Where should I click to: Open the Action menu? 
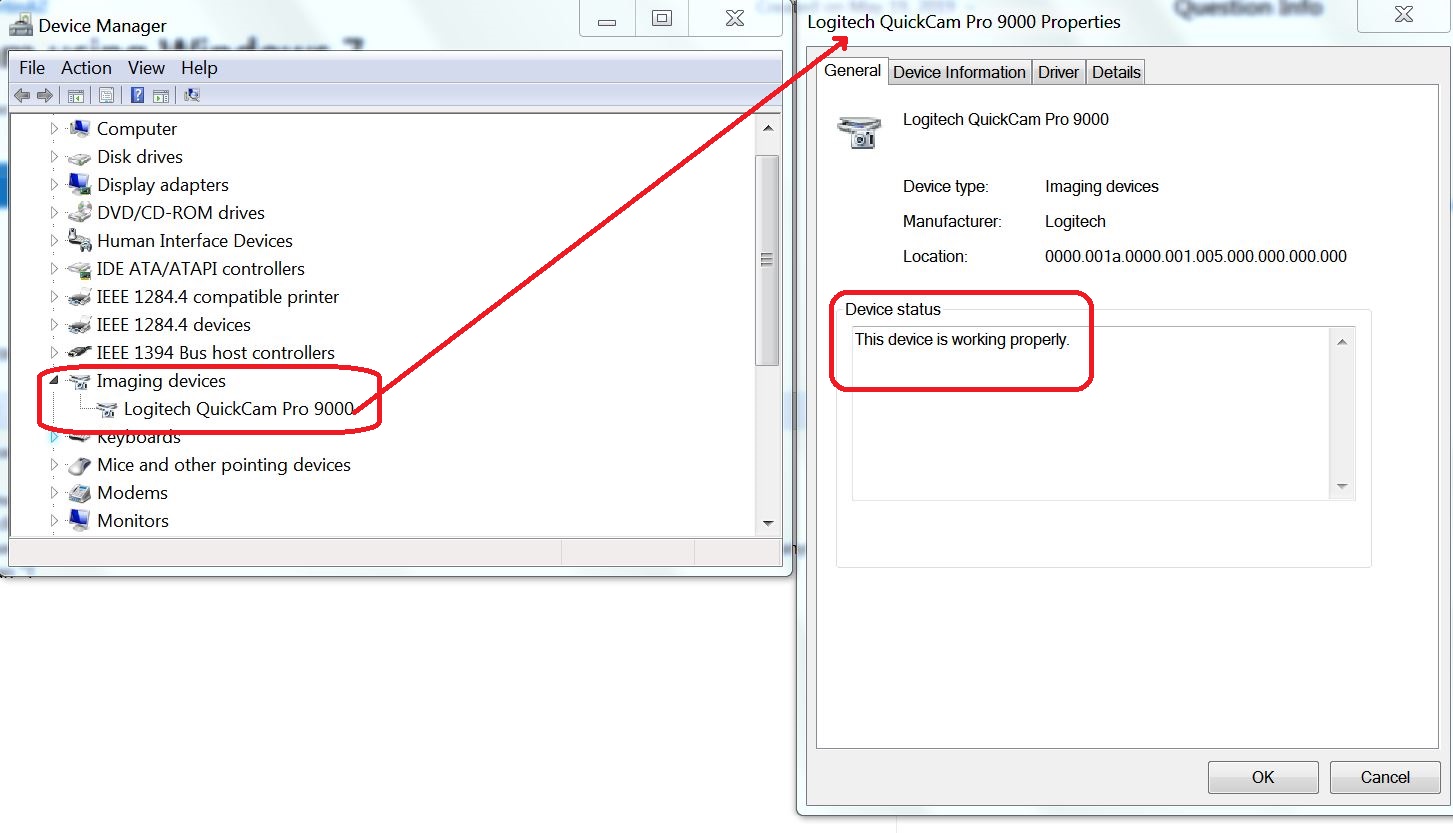[x=86, y=68]
